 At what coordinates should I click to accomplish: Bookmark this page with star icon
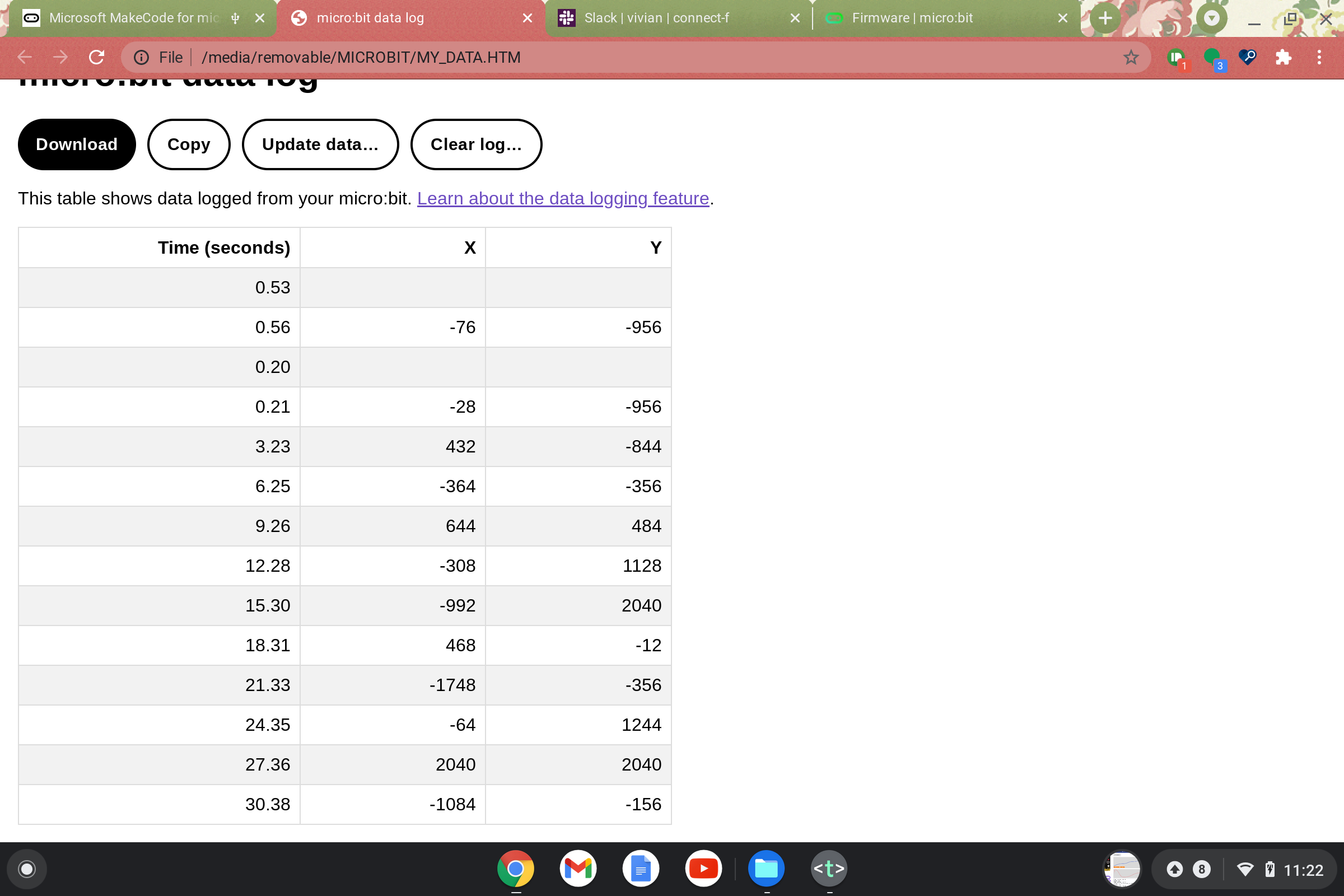pos(1130,57)
